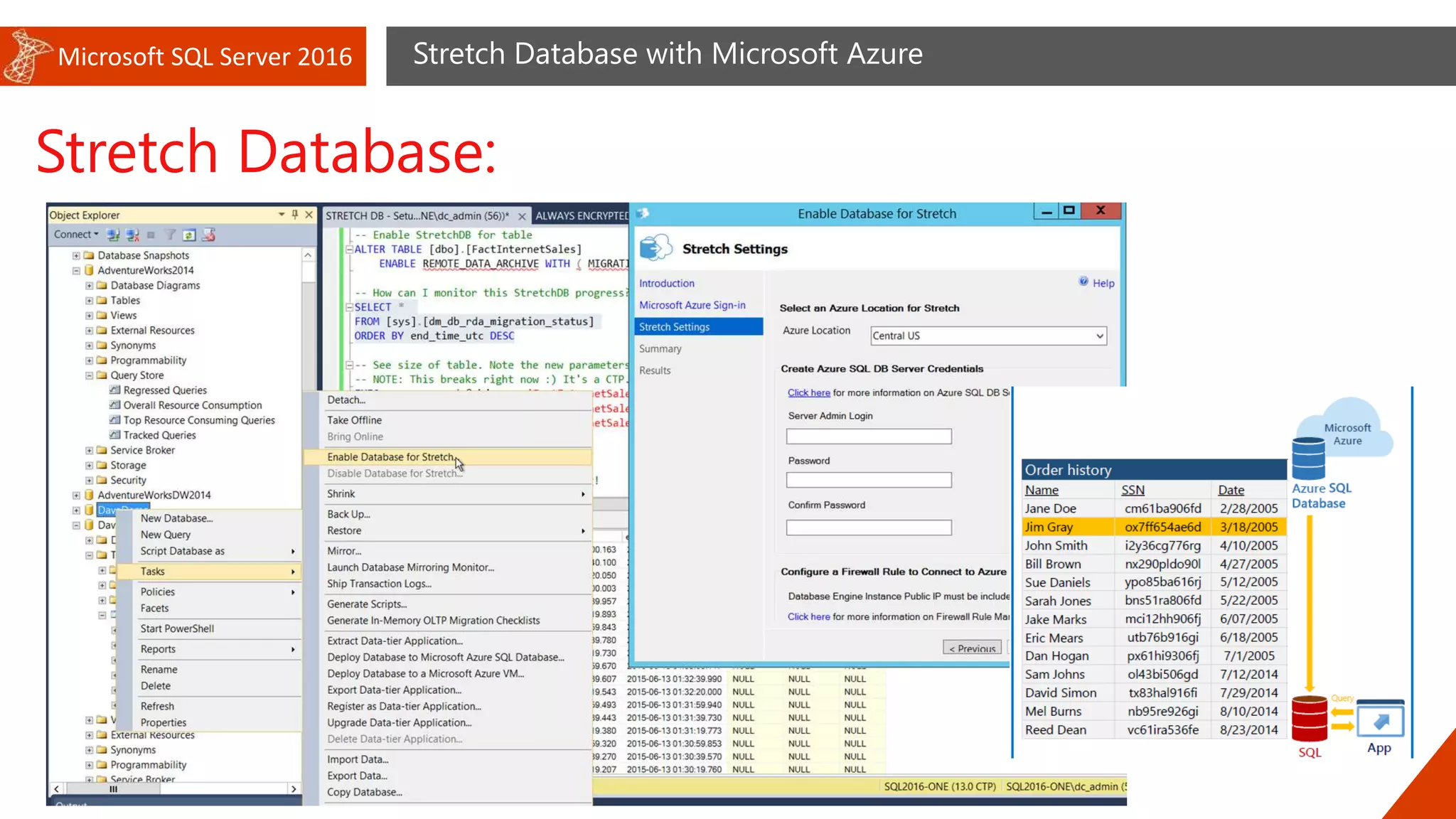Focus the Password input field
The width and height of the screenshot is (1456, 819).
[869, 481]
